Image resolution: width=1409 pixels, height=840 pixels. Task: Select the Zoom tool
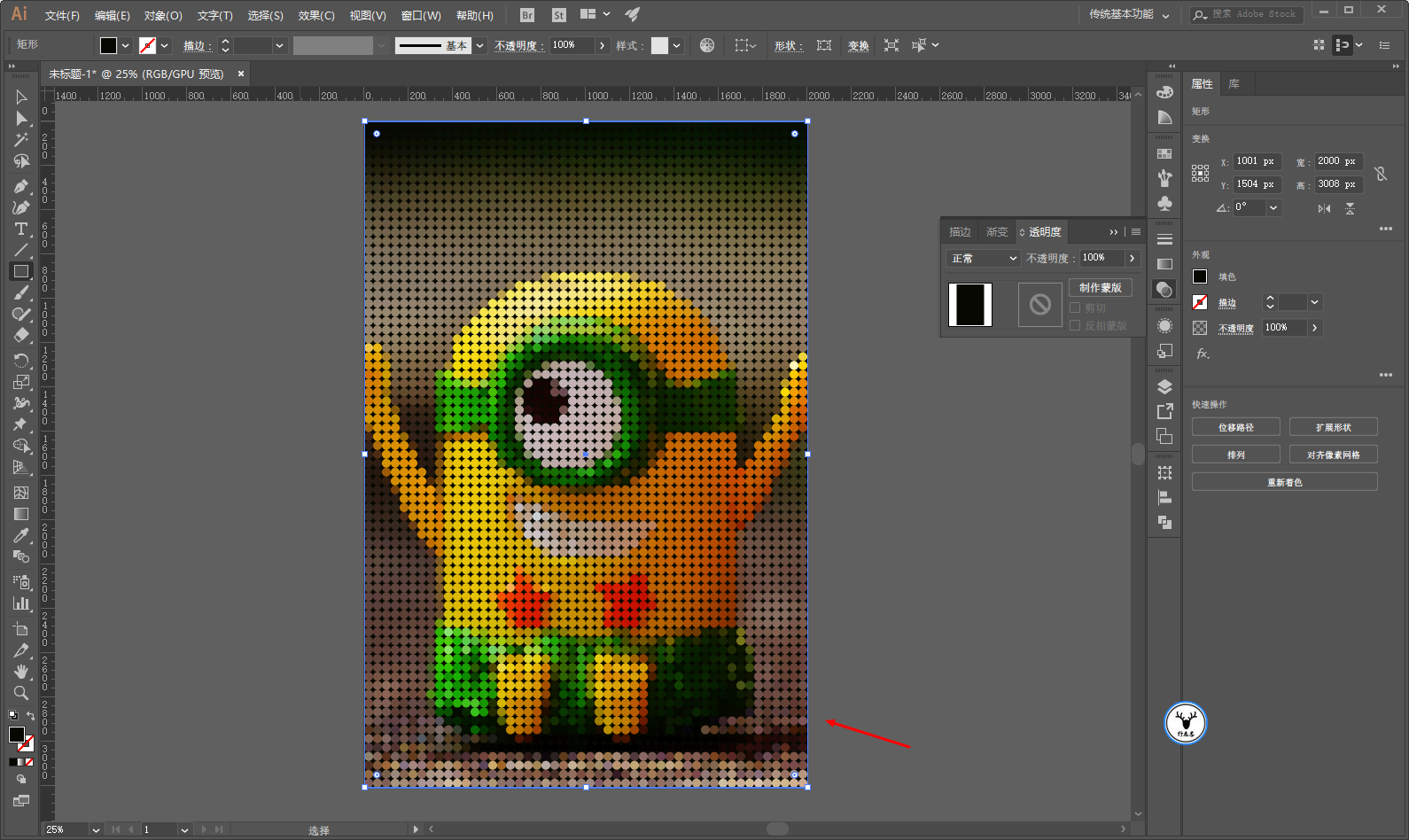point(21,693)
